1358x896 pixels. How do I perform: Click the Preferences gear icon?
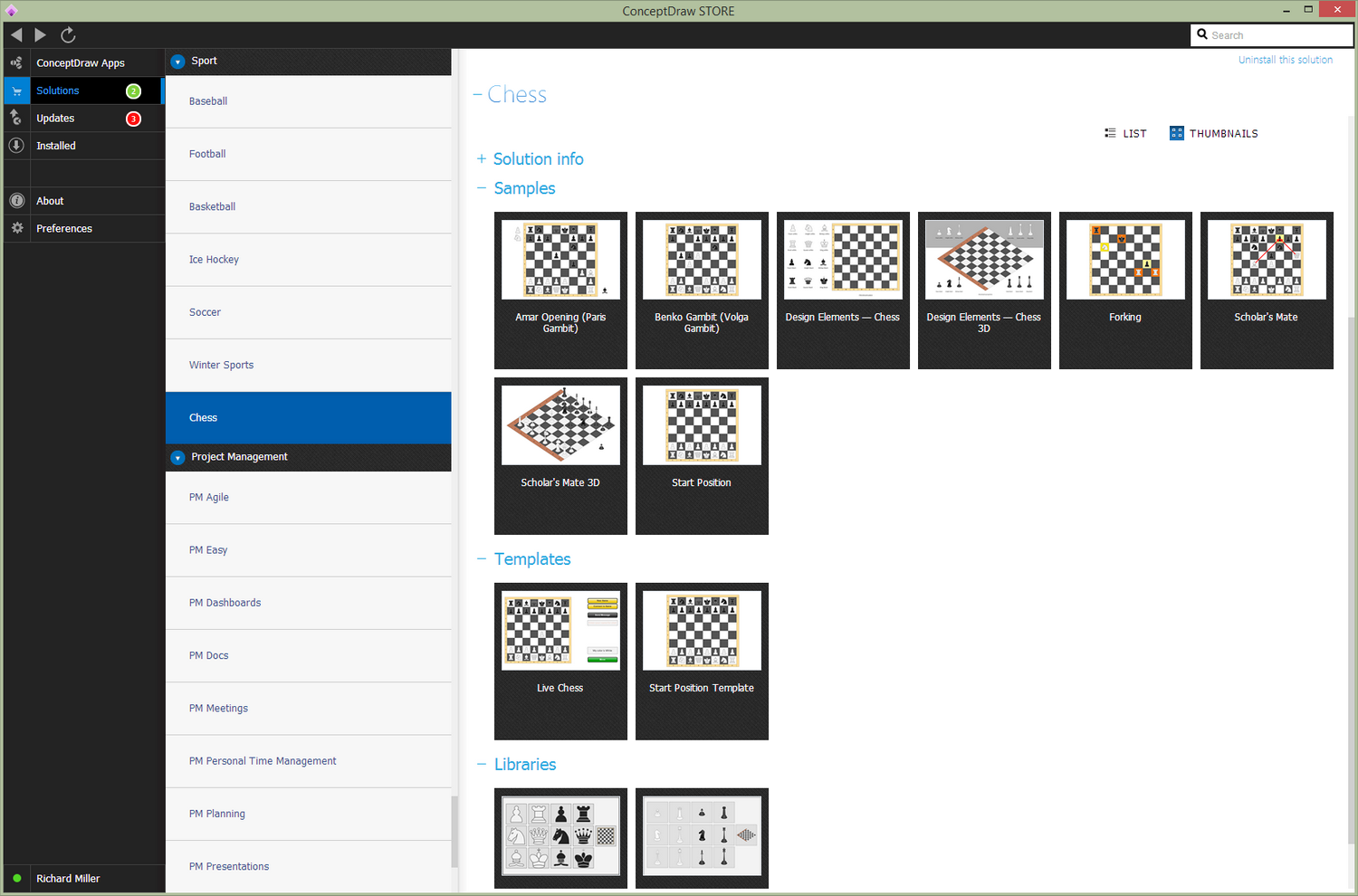click(16, 228)
